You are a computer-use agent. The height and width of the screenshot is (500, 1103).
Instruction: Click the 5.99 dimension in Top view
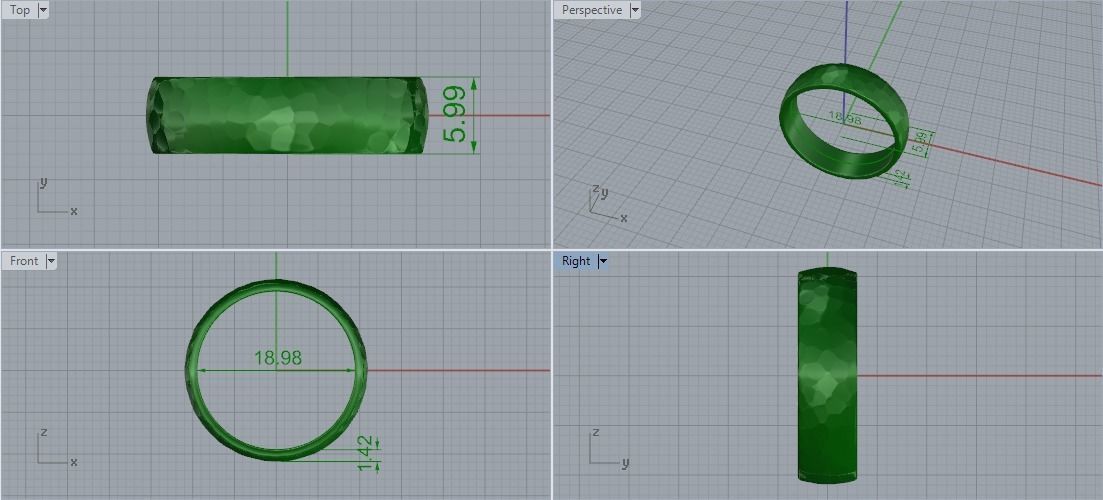click(x=454, y=115)
